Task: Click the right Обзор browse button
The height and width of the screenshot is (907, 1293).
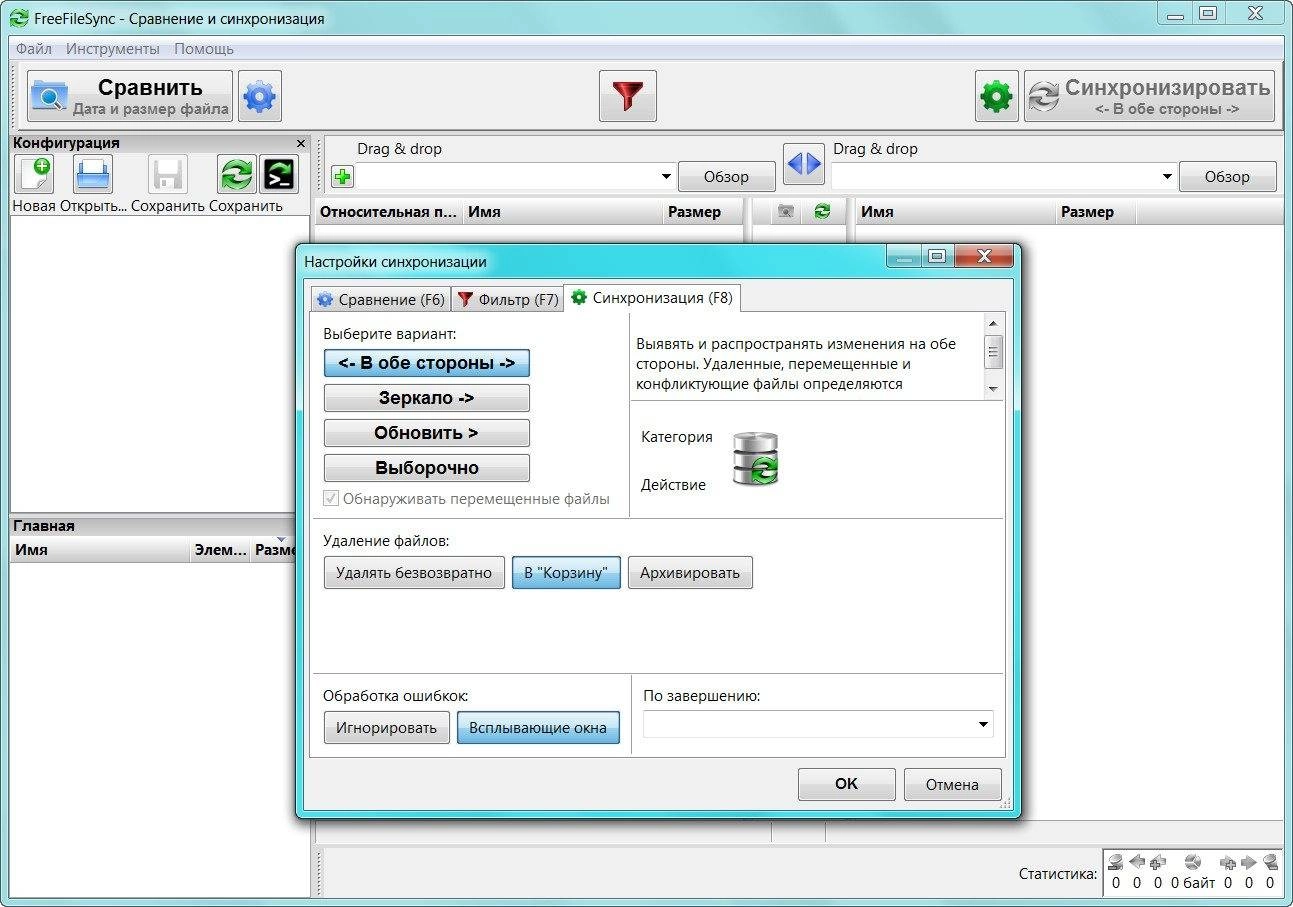Action: tap(1227, 176)
